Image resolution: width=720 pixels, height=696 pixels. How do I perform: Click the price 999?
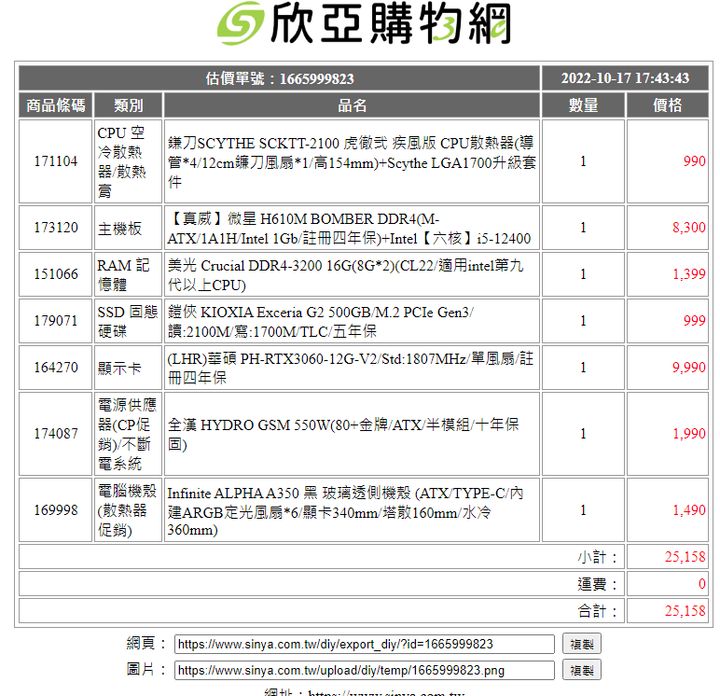point(694,321)
